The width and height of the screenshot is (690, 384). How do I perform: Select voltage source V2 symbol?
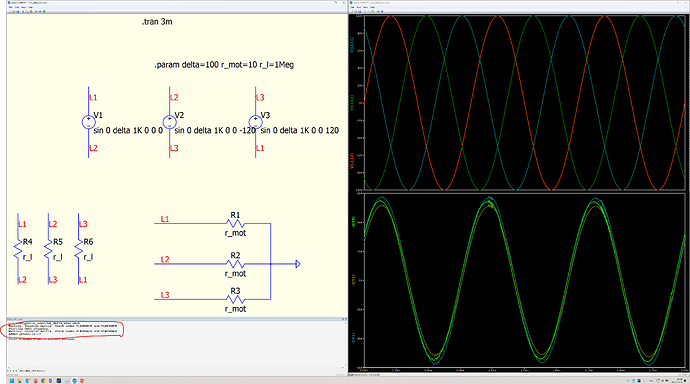click(169, 122)
